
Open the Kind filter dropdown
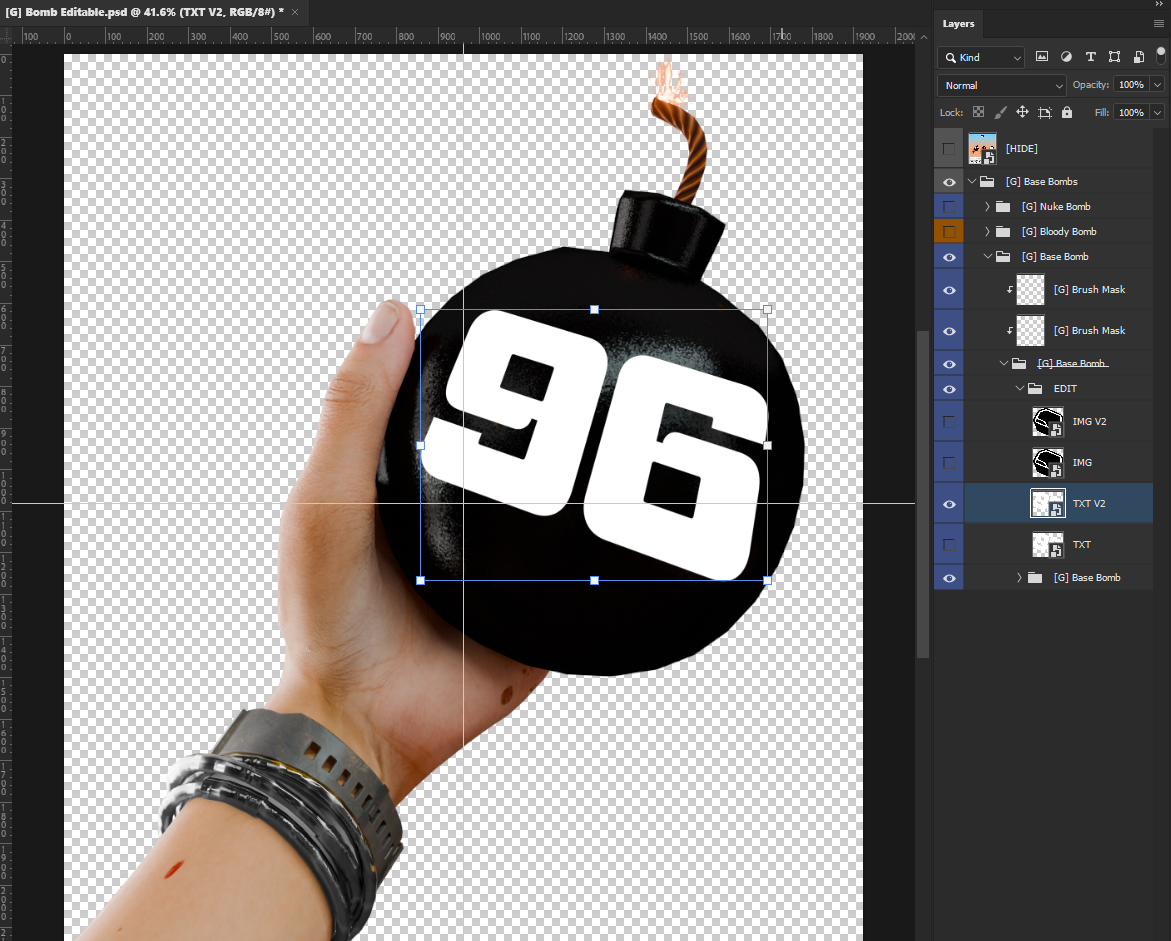pyautogui.click(x=981, y=58)
